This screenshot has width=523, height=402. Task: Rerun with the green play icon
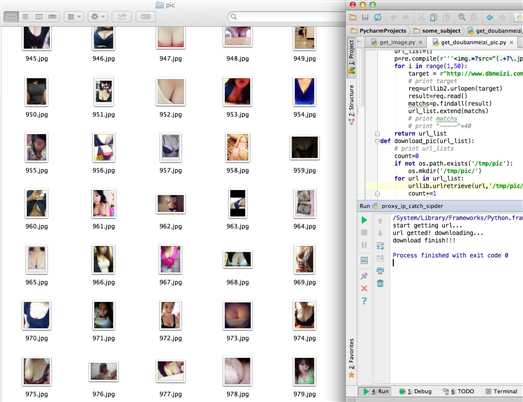click(364, 220)
